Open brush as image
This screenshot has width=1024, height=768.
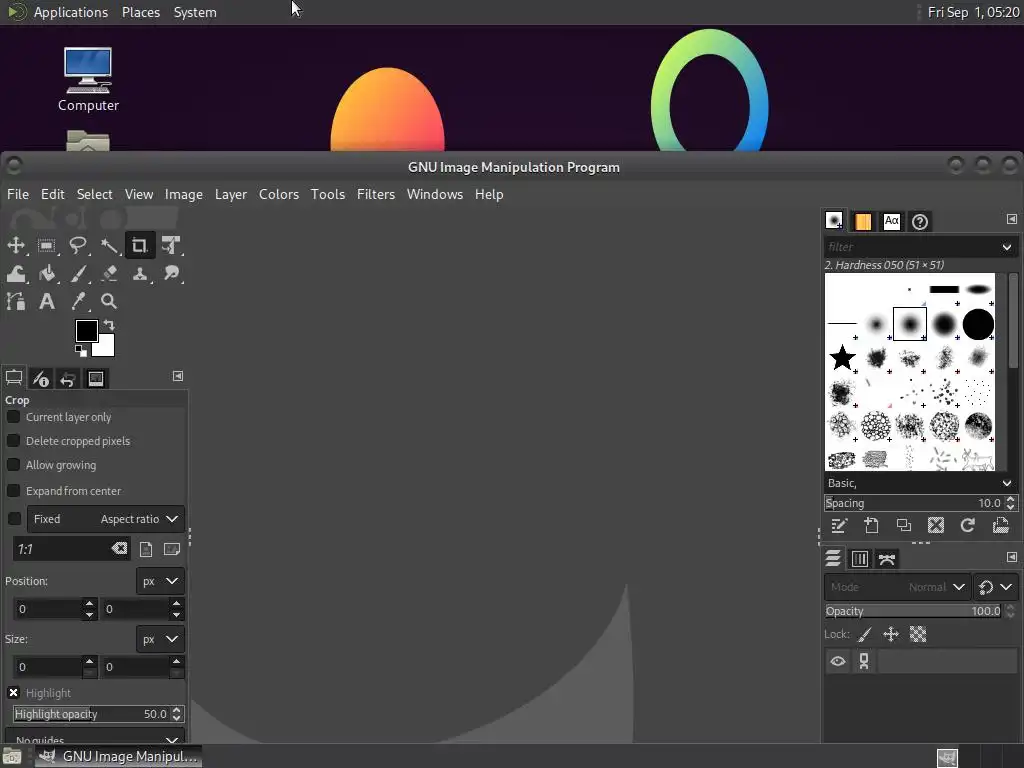[x=1000, y=526]
